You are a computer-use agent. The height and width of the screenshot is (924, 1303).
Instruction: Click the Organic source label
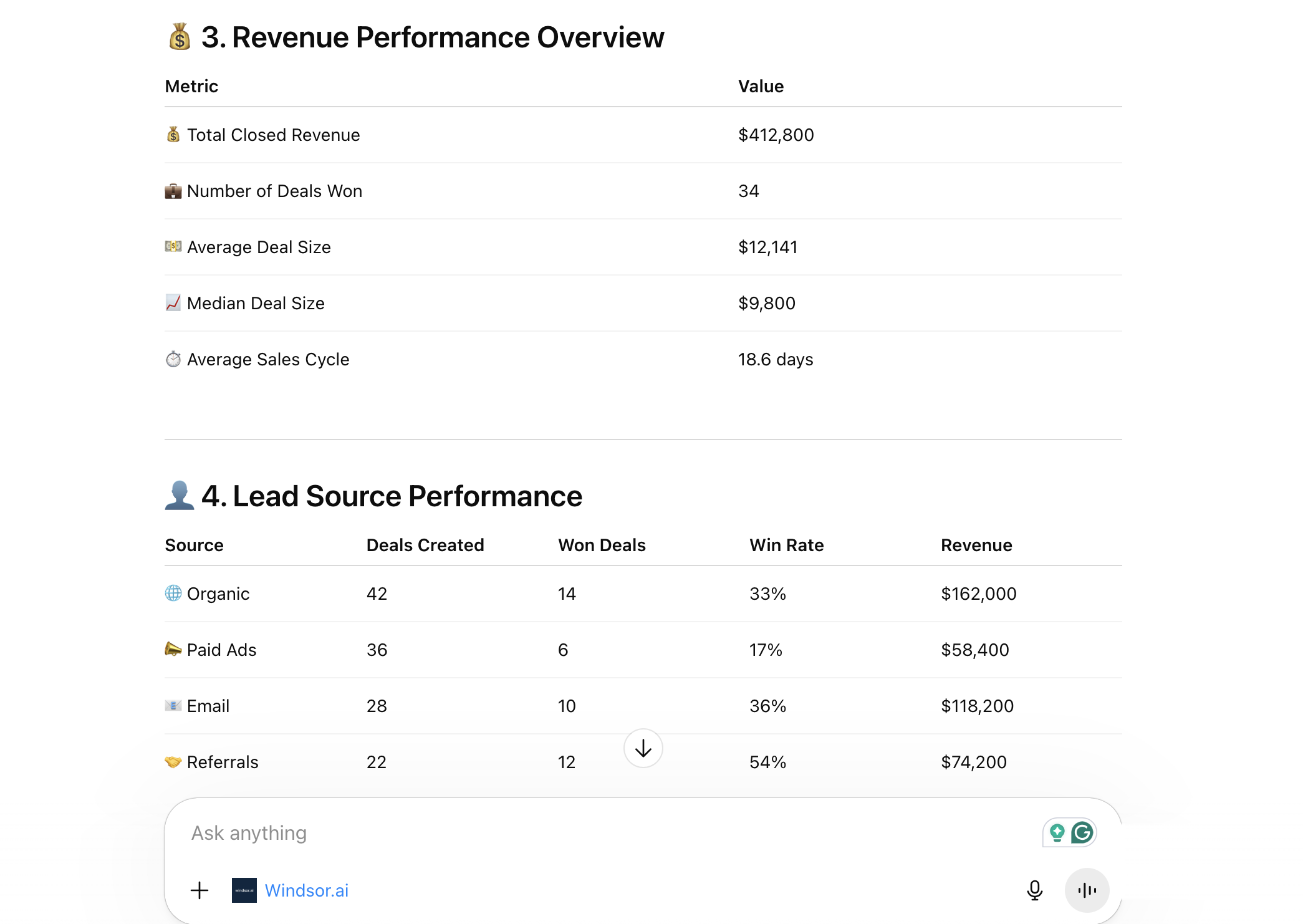(x=218, y=594)
